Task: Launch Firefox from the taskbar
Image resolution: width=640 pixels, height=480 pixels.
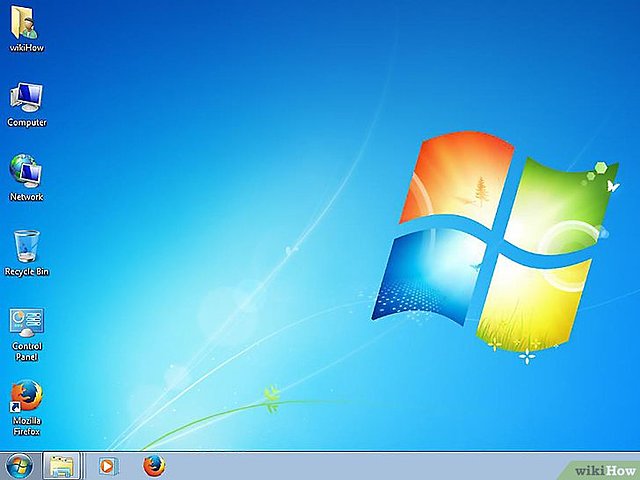Action: pyautogui.click(x=154, y=466)
